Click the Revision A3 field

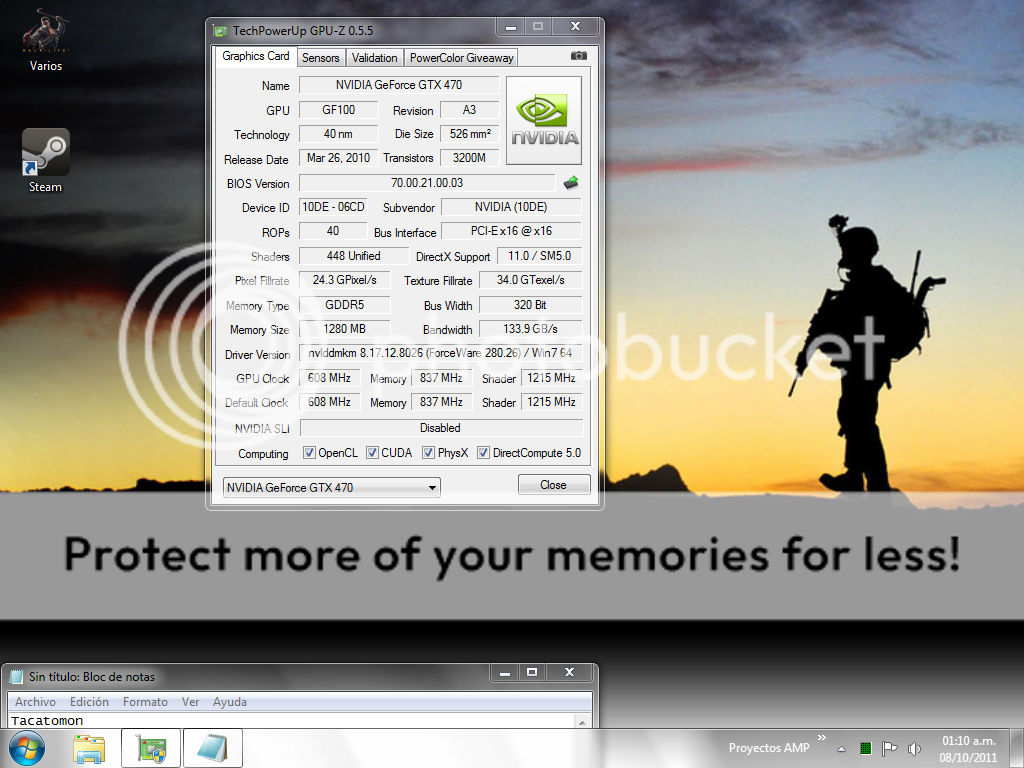click(470, 110)
